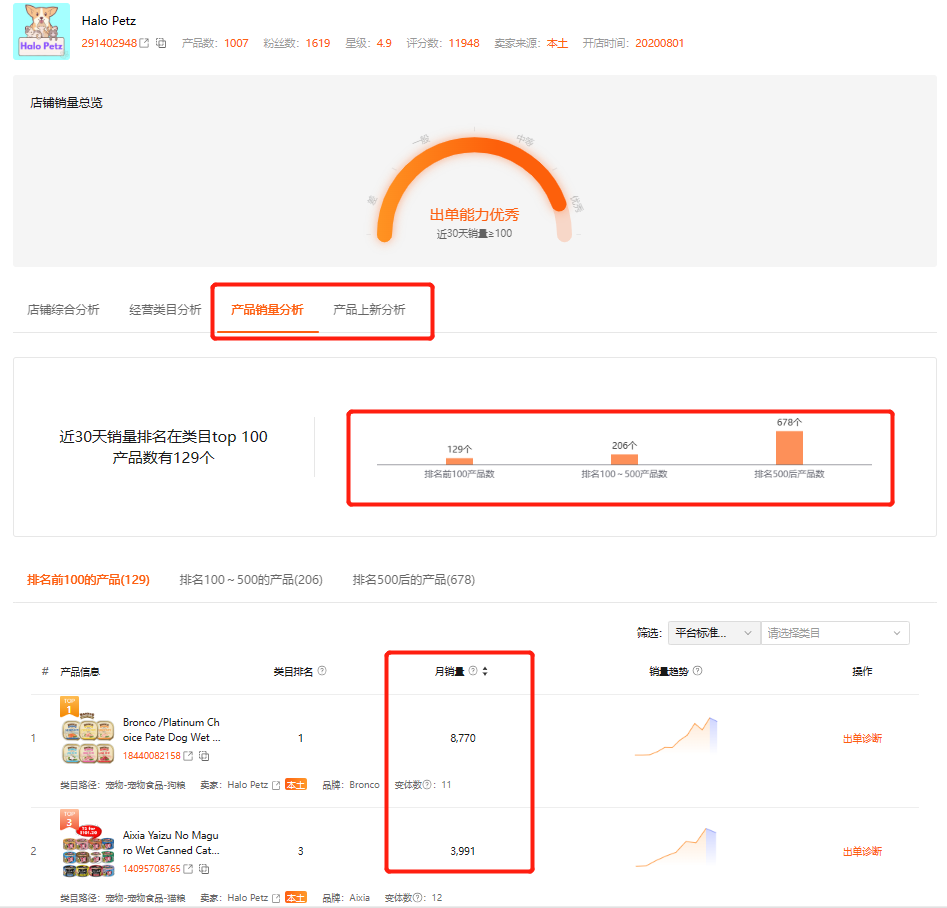This screenshot has width=947, height=908.
Task: Click monthly sales value 3,991
Action: (x=463, y=851)
